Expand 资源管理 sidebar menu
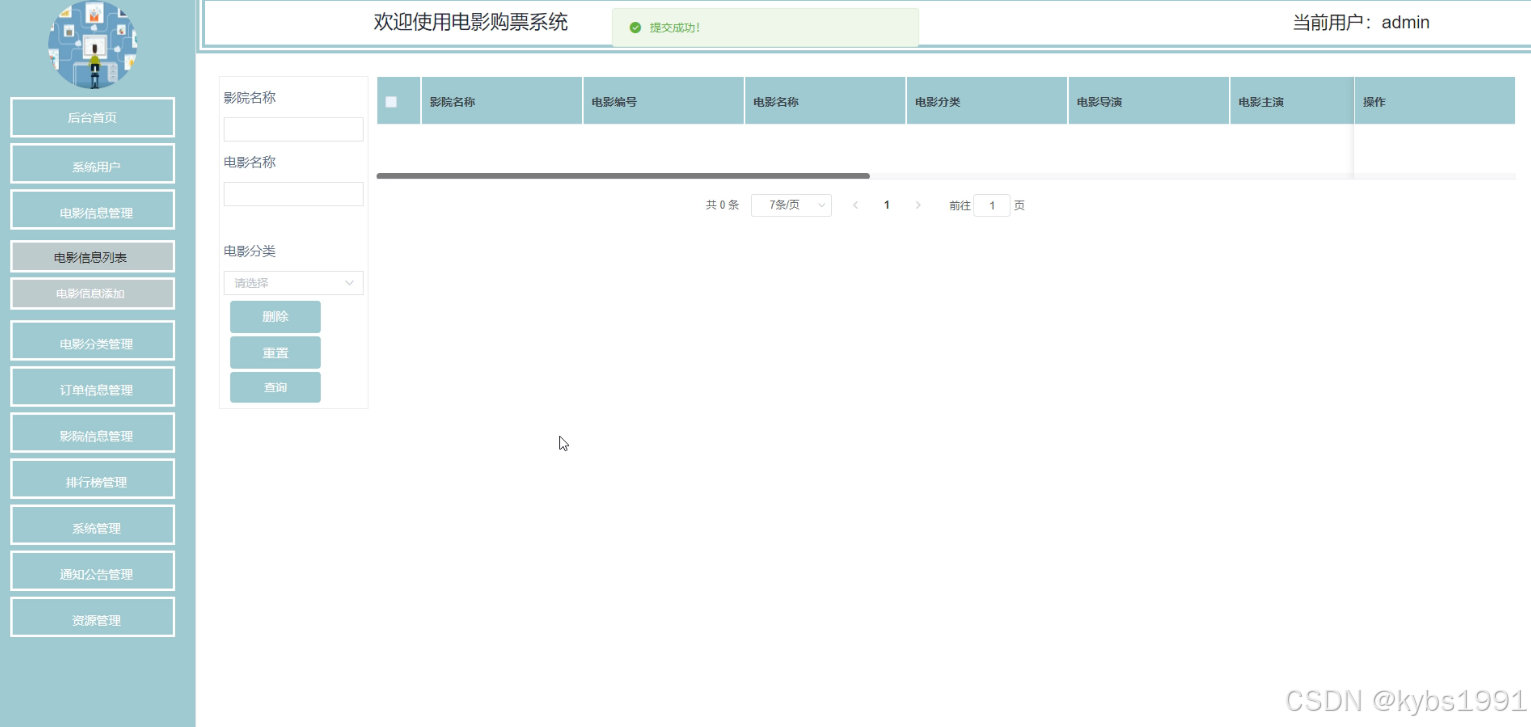 (92, 616)
